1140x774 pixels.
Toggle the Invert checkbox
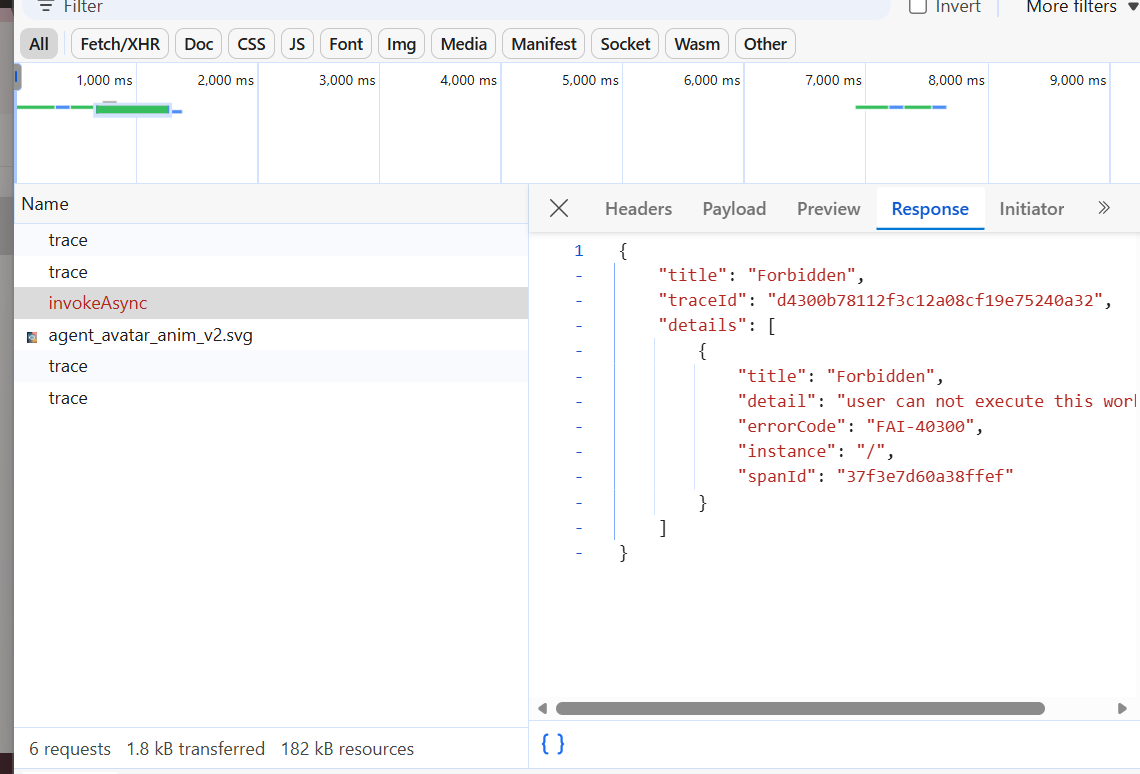point(918,6)
